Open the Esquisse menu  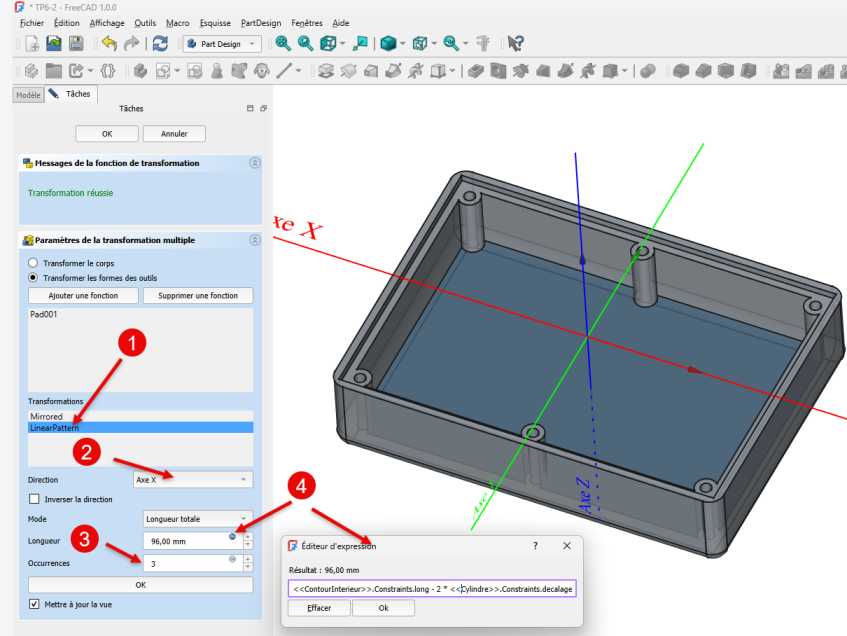point(214,22)
